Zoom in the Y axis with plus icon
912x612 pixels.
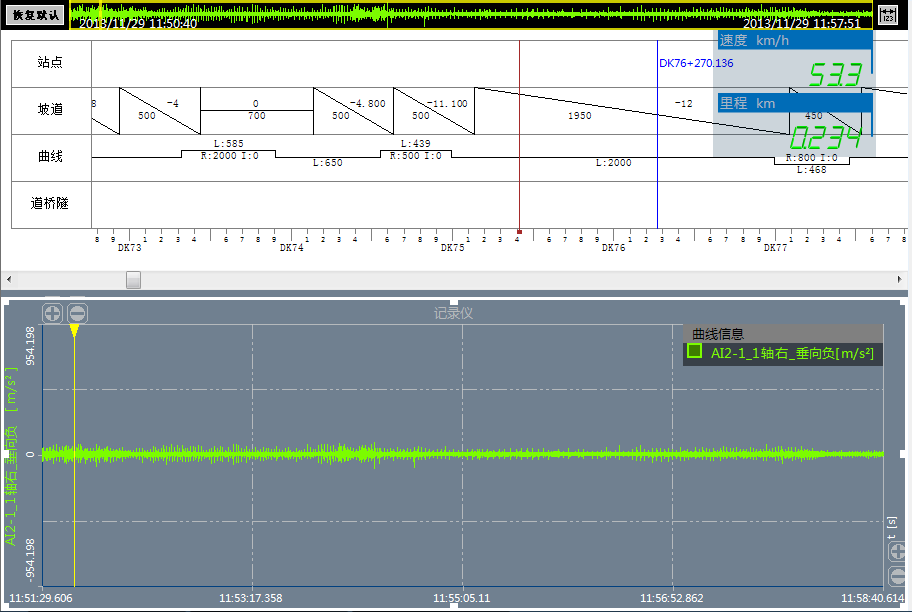click(x=53, y=313)
